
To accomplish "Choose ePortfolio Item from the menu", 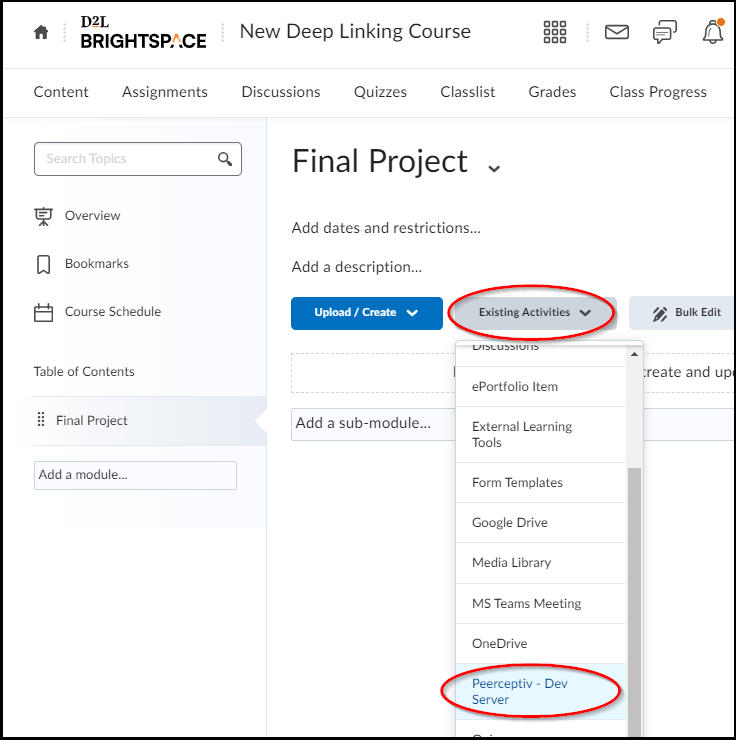I will [x=541, y=387].
